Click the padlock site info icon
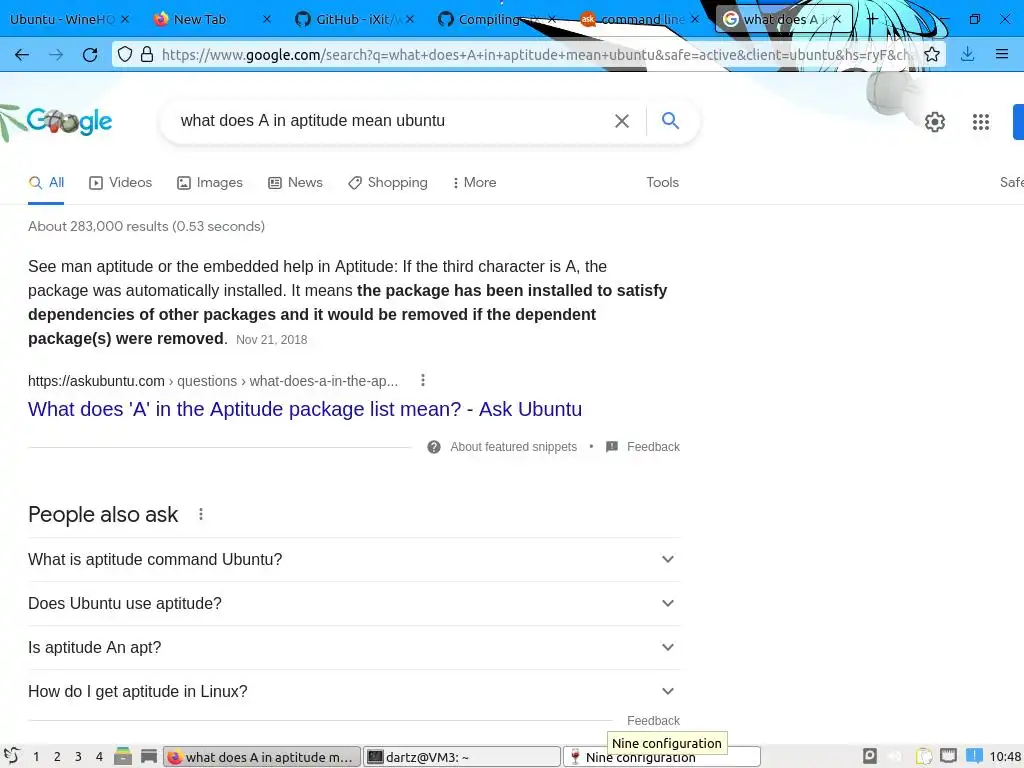Screen dimensions: 1024x768 pyautogui.click(x=147, y=54)
